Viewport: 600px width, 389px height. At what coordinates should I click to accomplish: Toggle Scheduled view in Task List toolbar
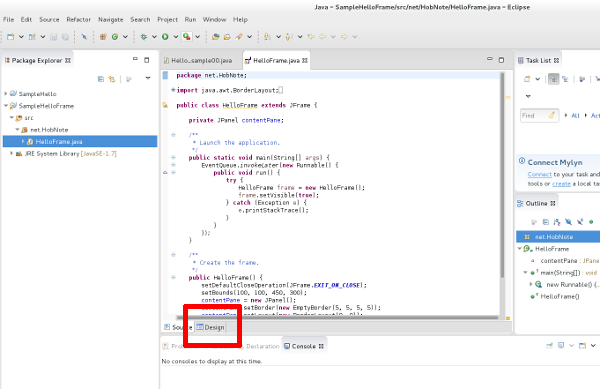tap(565, 79)
